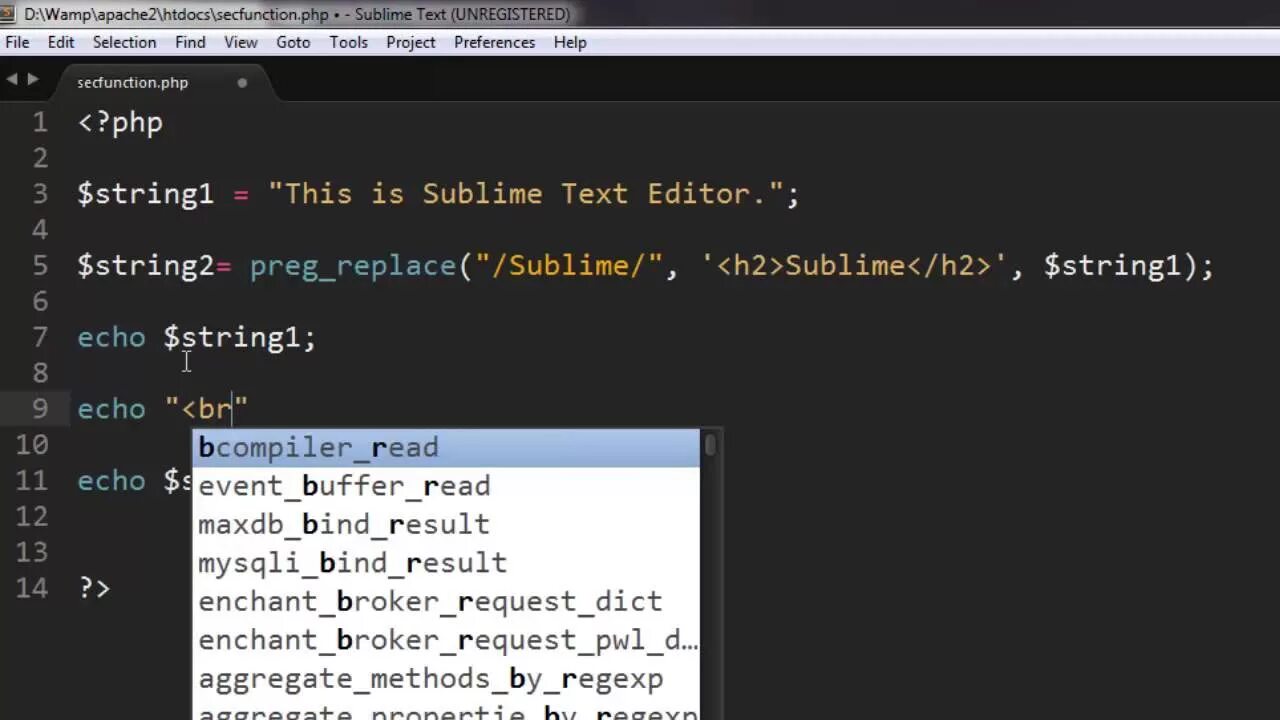Click the '<h2>Sublime</h2>' replacement string
1280x720 pixels.
[853, 266]
